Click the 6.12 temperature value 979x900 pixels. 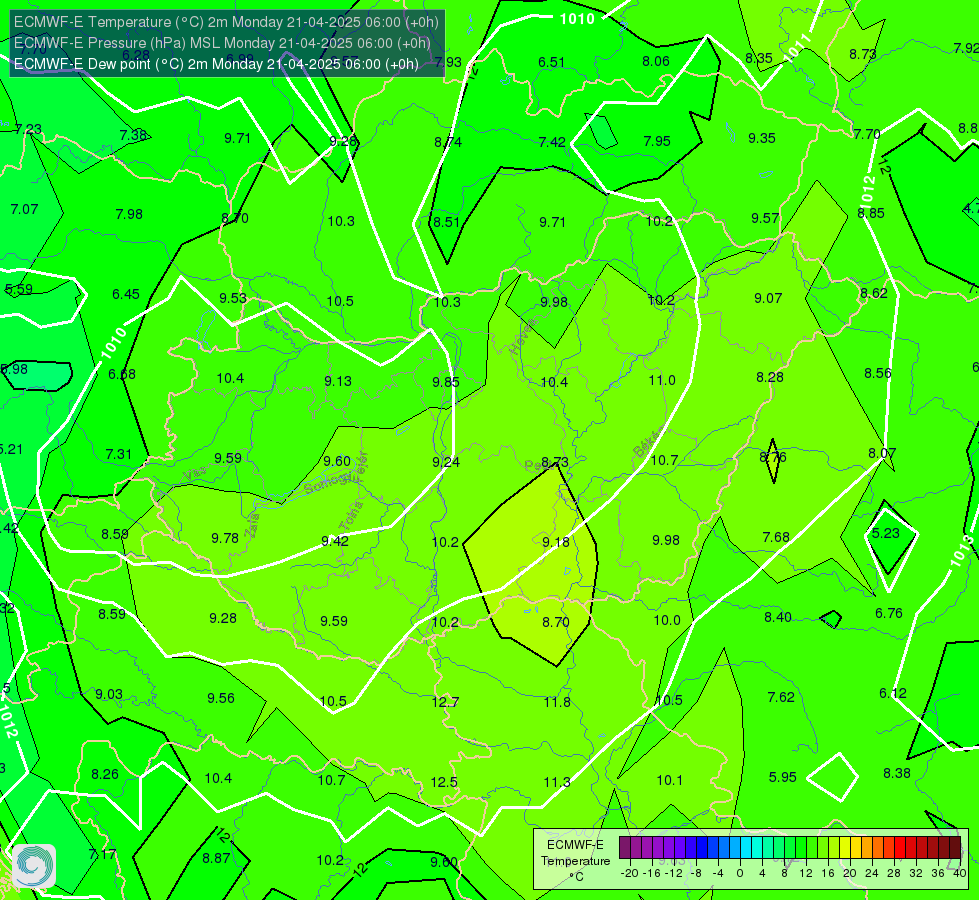(893, 693)
